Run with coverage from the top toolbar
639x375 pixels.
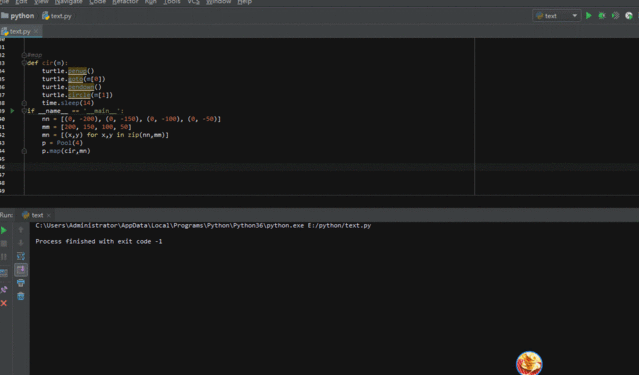[615, 15]
